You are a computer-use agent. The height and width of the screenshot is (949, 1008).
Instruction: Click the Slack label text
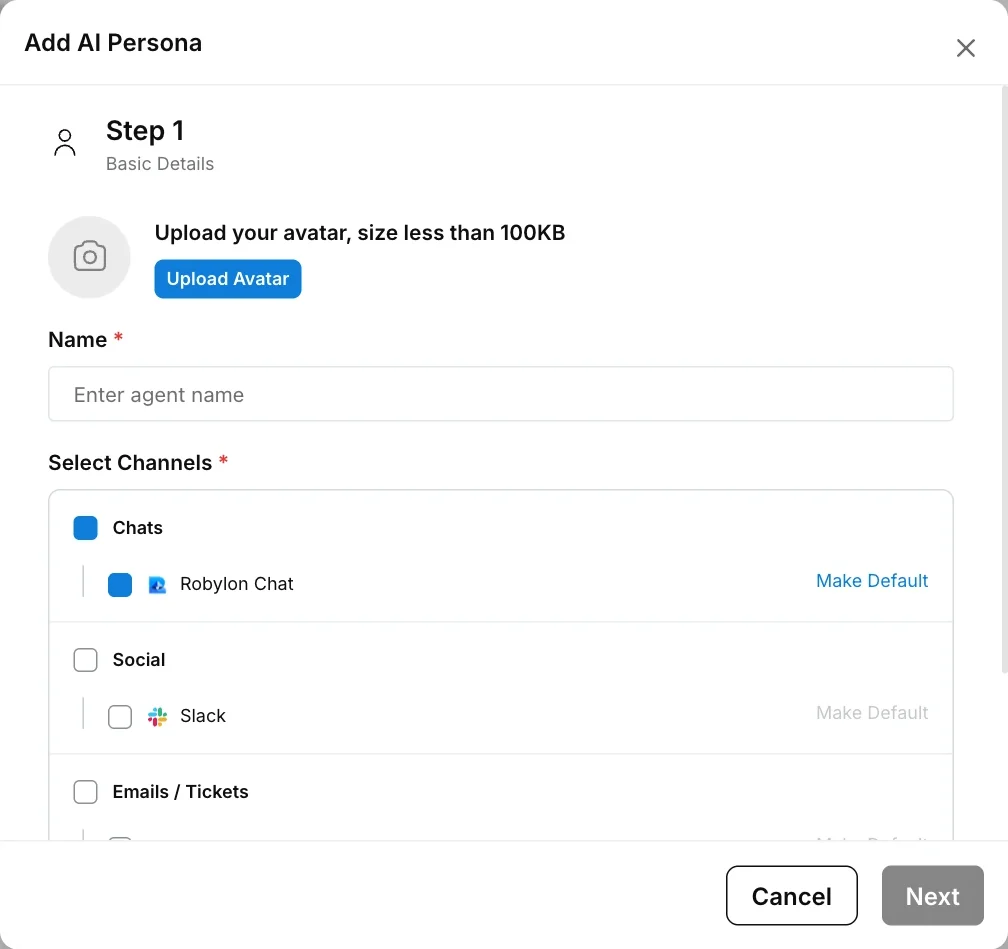tap(202, 716)
